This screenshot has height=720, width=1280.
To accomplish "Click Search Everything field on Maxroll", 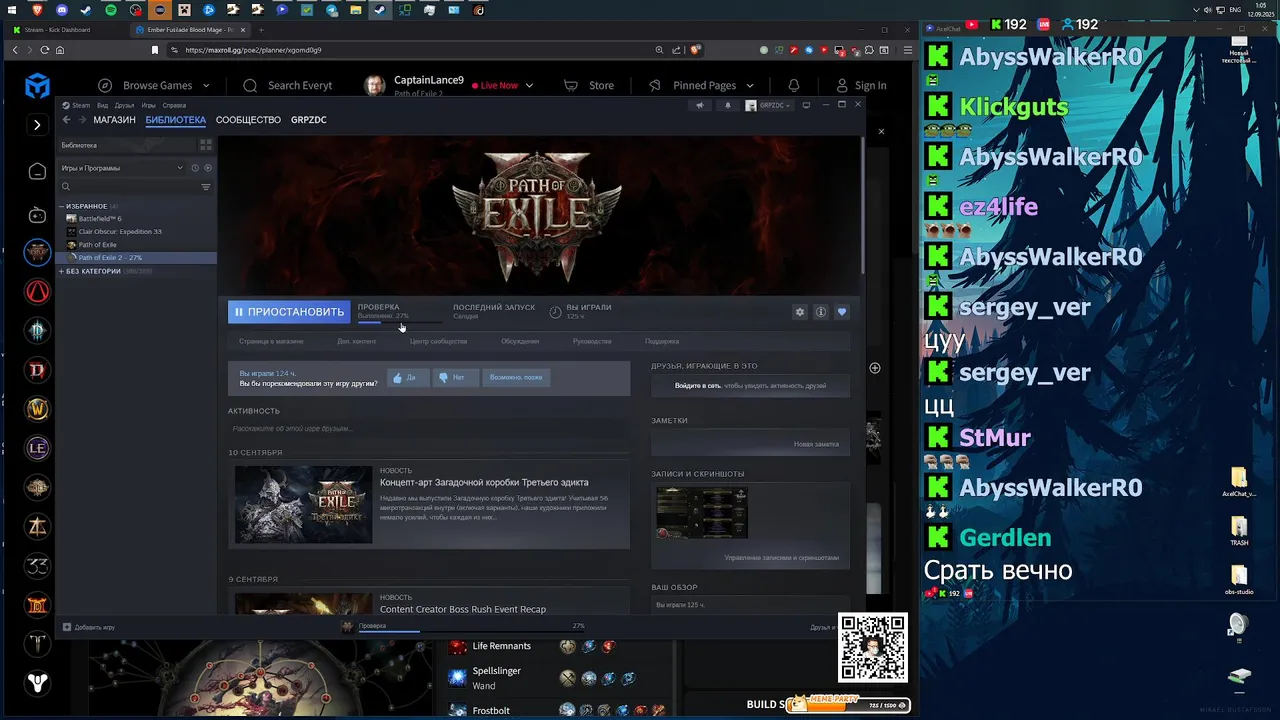I will coord(288,85).
